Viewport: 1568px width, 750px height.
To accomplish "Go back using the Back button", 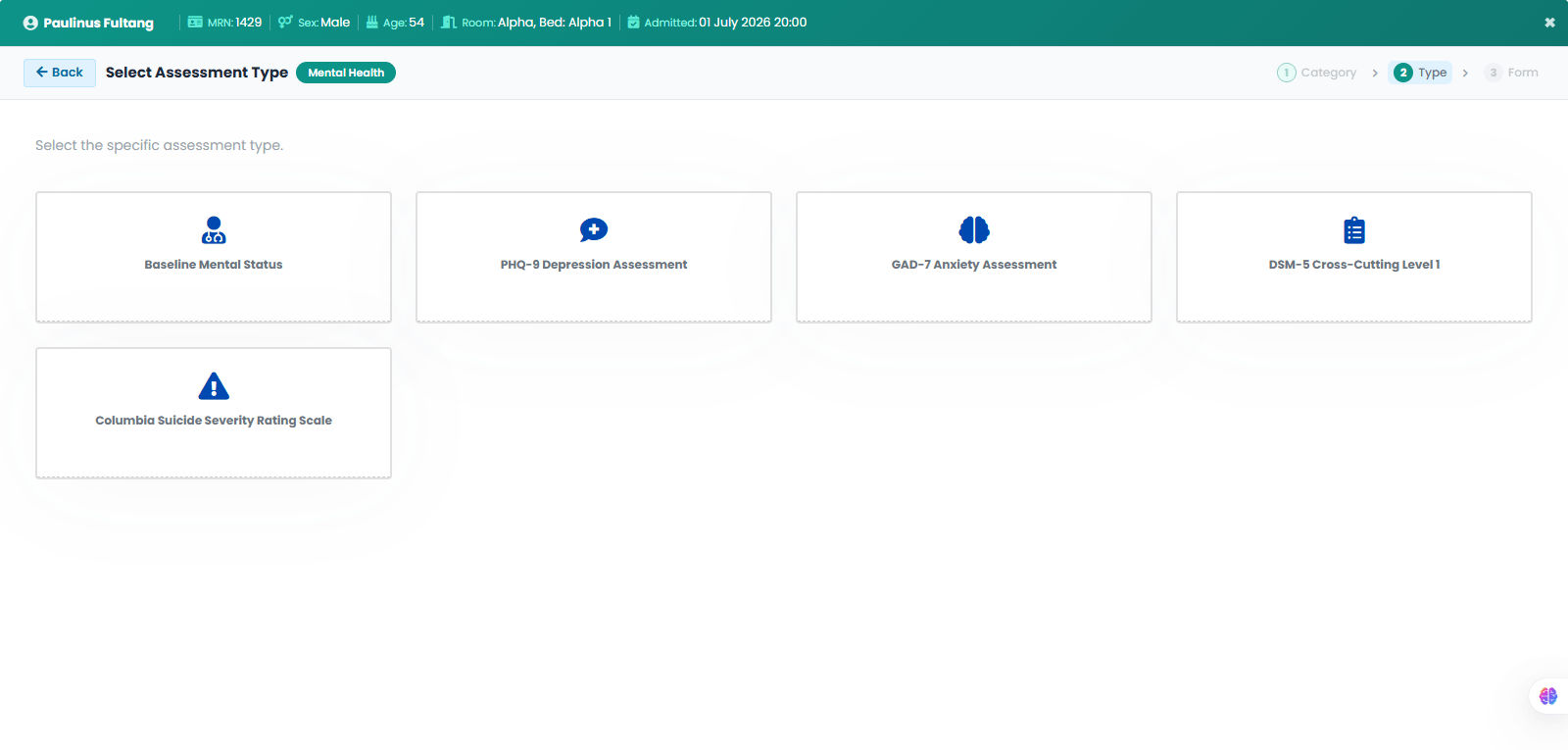I will [x=60, y=73].
